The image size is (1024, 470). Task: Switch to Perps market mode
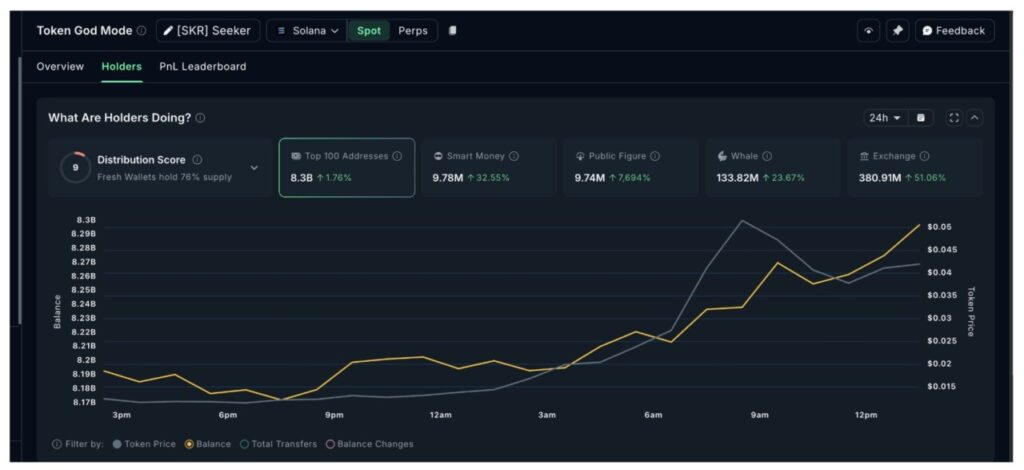tap(413, 31)
